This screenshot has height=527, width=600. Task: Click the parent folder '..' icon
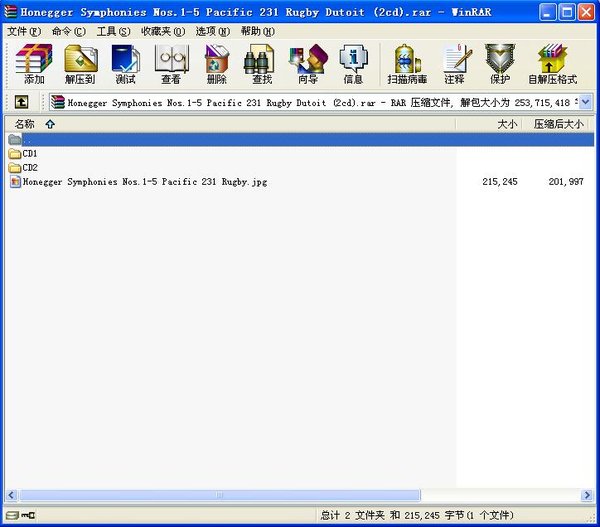[15, 140]
